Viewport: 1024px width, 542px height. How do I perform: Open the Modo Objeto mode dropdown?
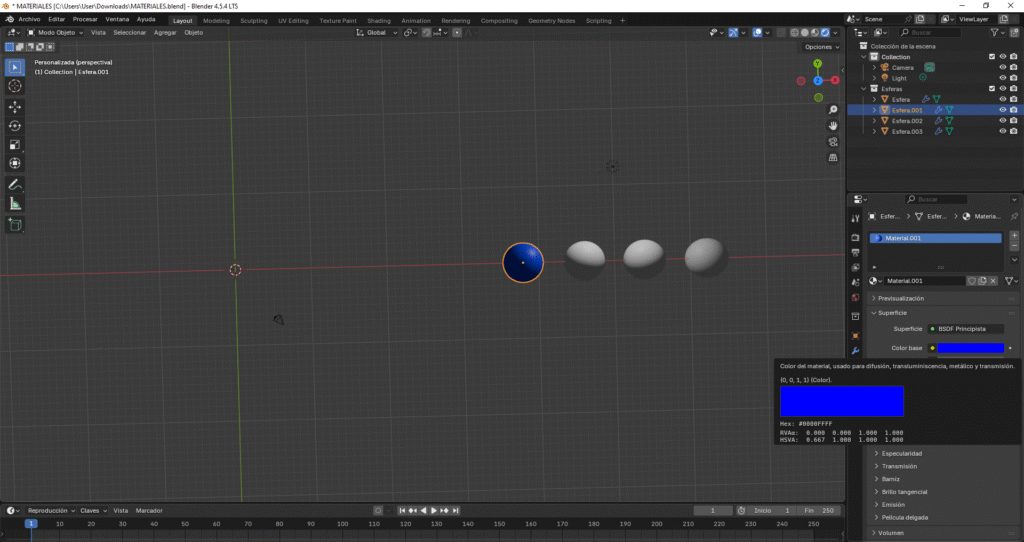pyautogui.click(x=56, y=32)
